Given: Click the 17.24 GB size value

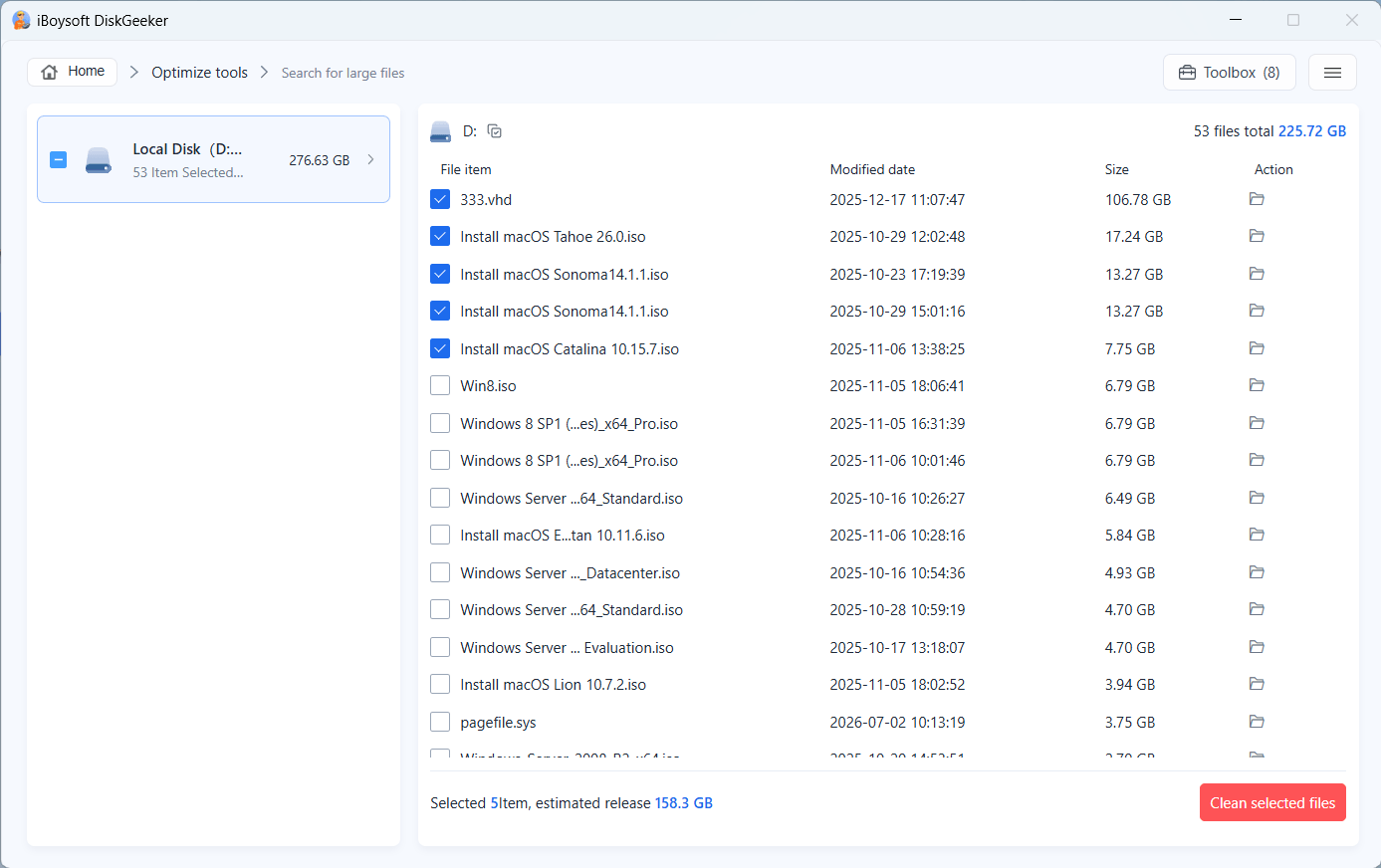Looking at the screenshot, I should 1134,236.
